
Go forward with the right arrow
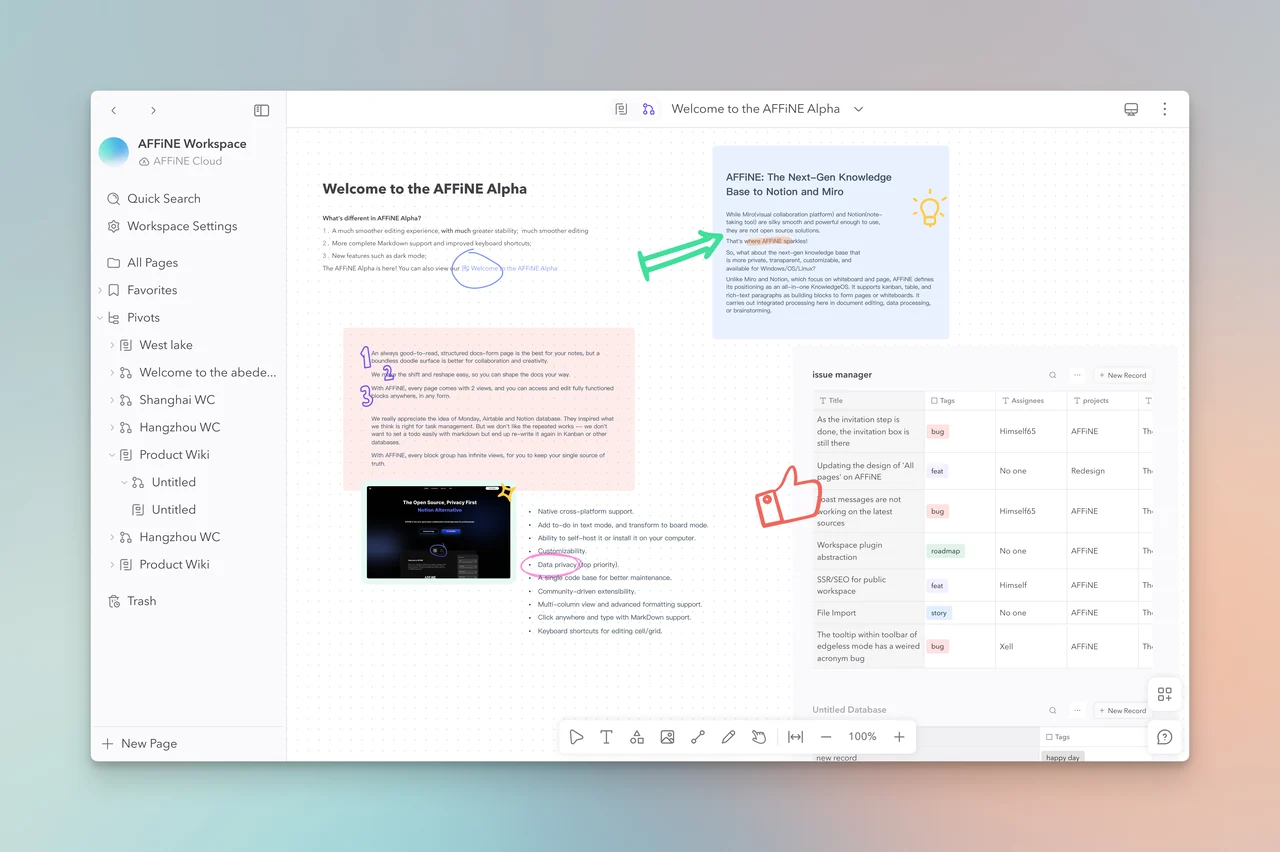click(x=153, y=110)
